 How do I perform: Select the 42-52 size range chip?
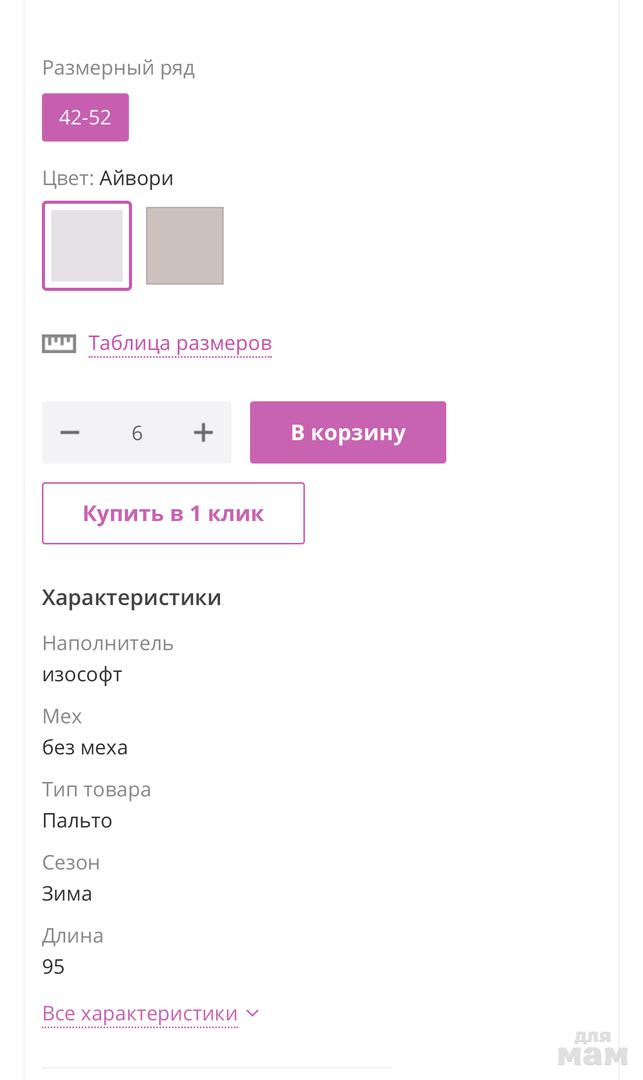pos(85,117)
